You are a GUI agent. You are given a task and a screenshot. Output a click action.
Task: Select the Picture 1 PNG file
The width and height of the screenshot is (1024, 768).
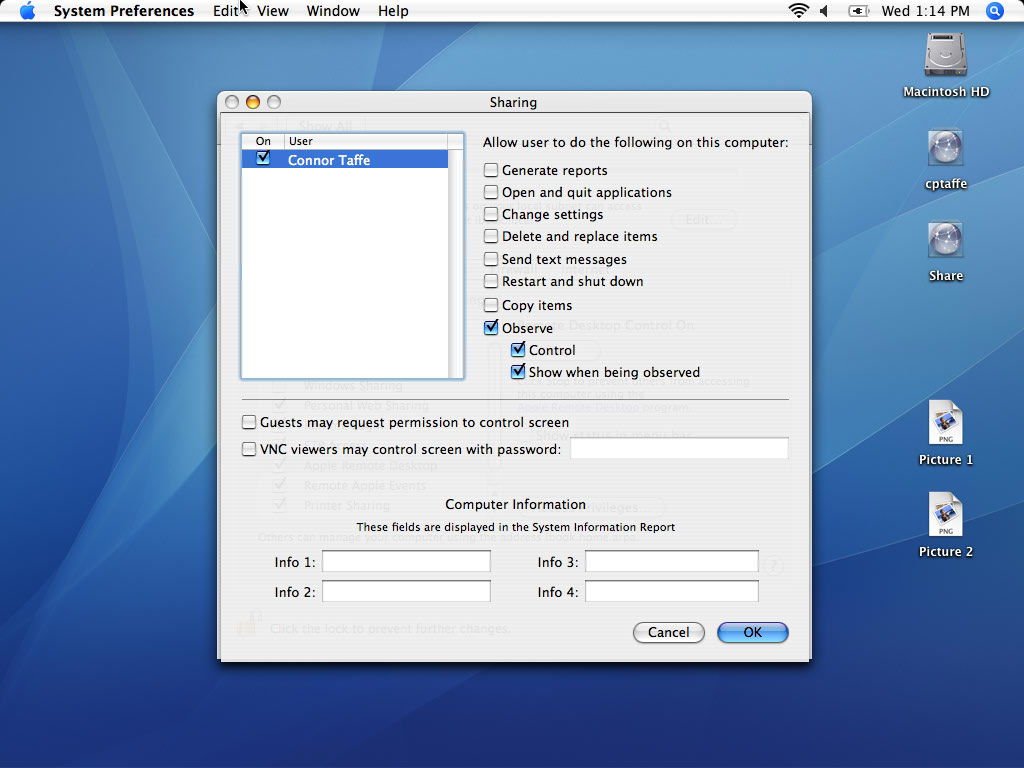point(945,422)
